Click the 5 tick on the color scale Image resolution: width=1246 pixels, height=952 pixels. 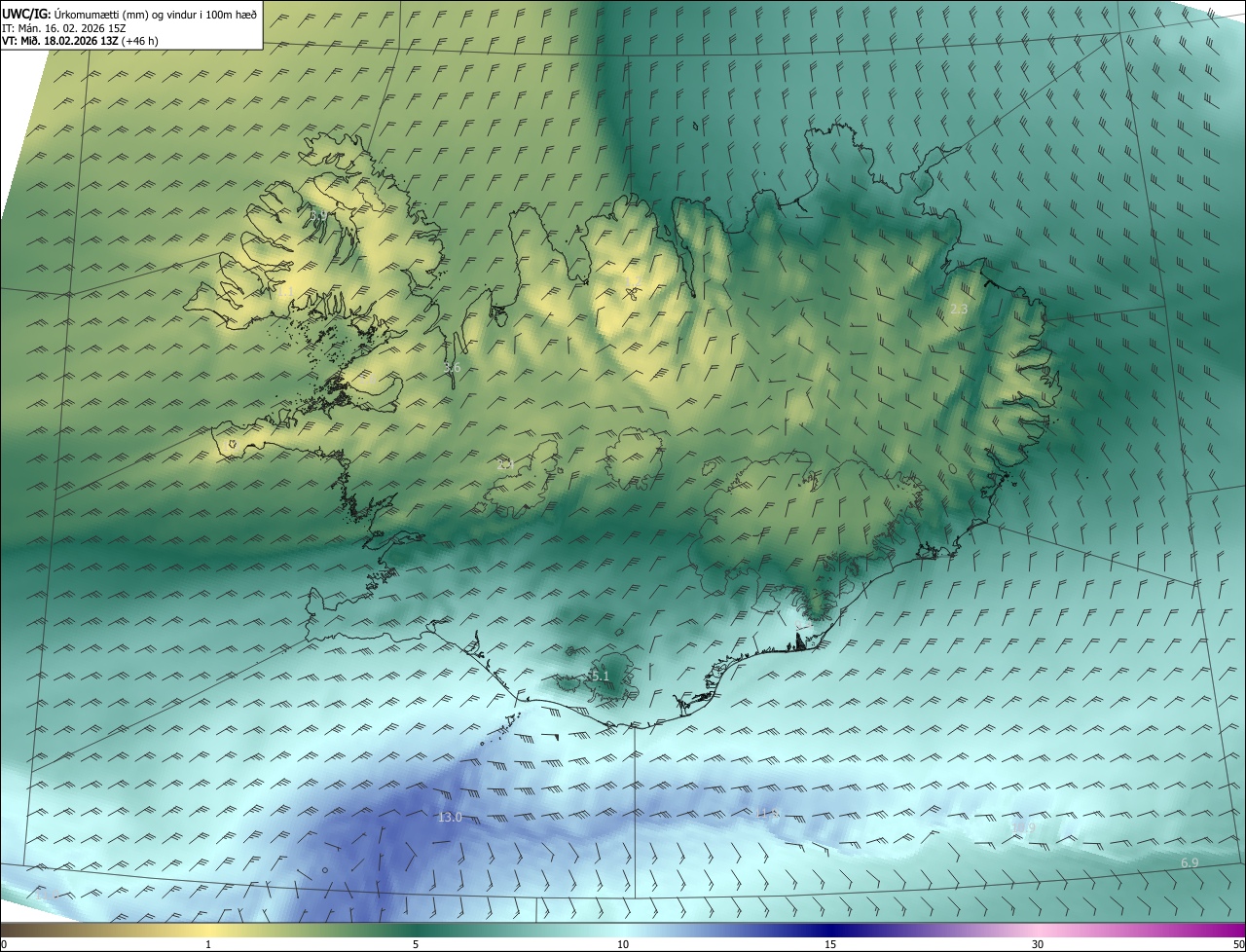[x=416, y=944]
